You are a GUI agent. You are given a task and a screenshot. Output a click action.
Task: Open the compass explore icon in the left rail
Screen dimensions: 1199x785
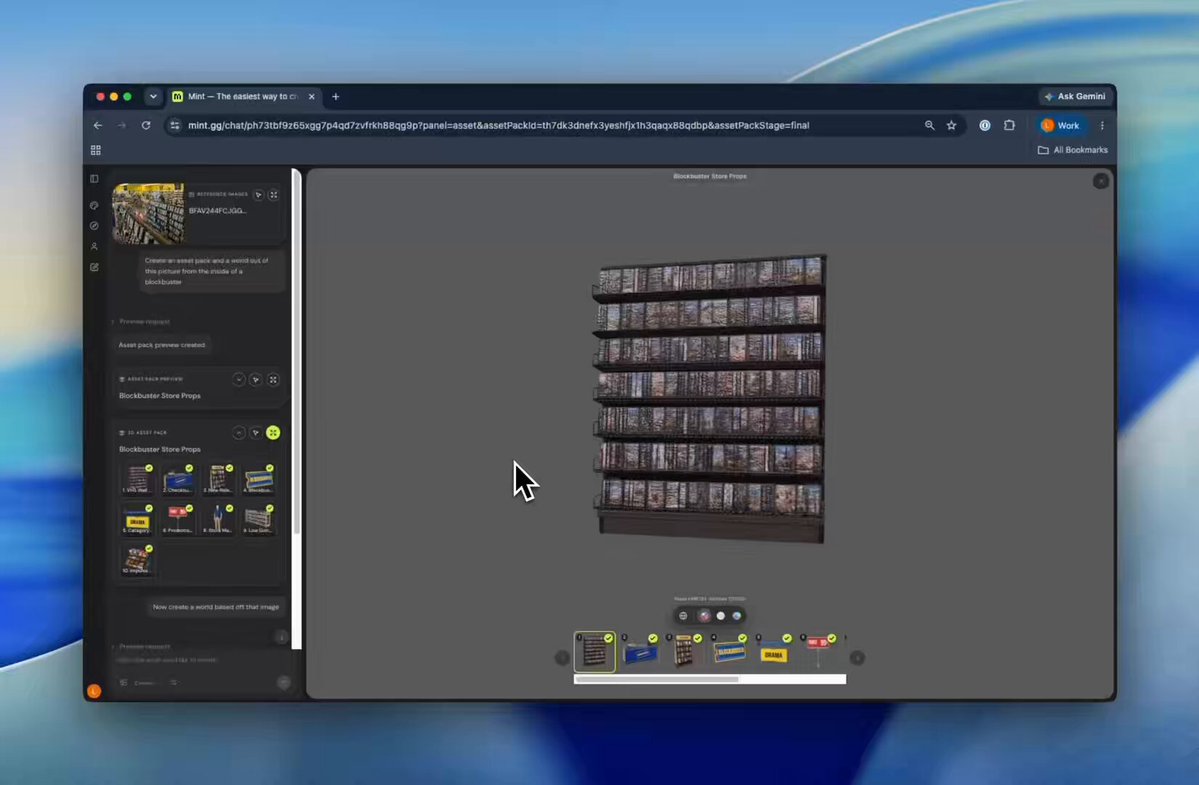coord(94,226)
